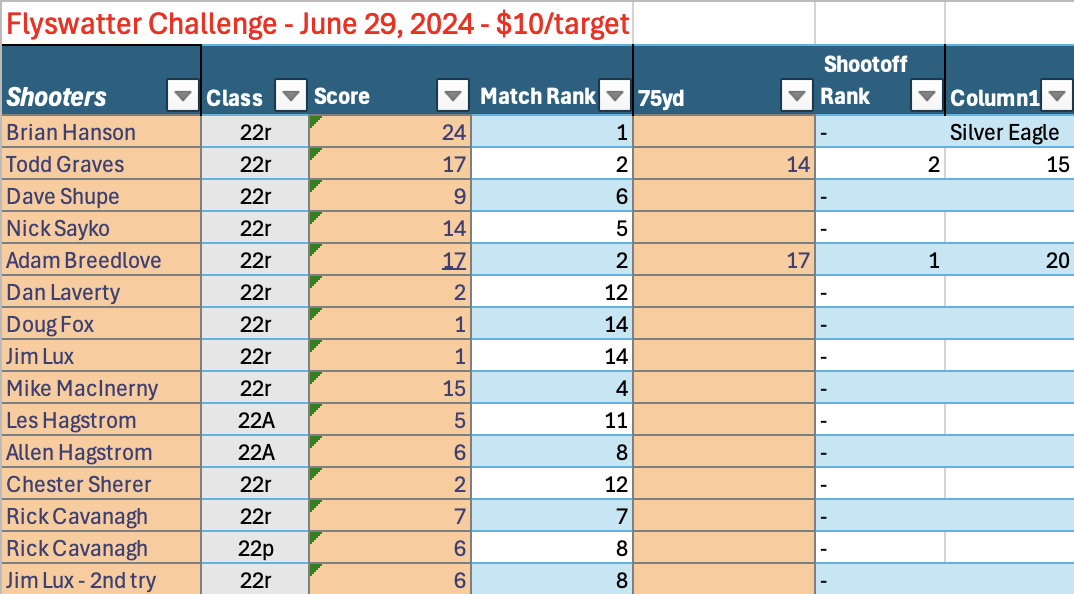Select the 'Jim Lux - 2nd try' cell
This screenshot has height=594, width=1074.
[101, 580]
